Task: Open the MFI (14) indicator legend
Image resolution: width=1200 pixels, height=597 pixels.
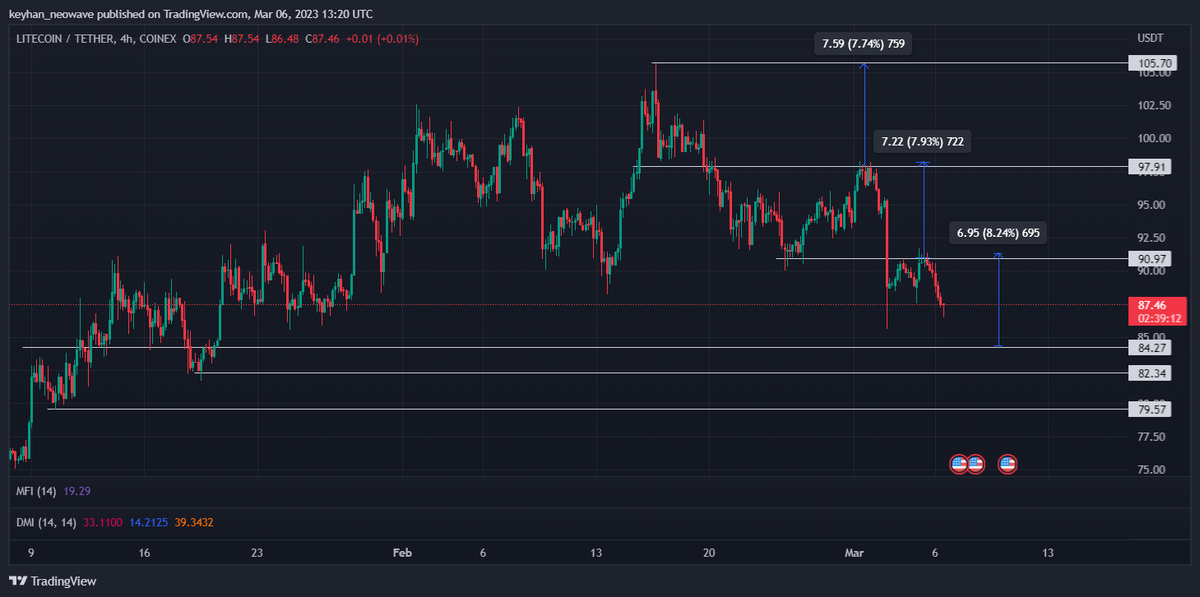Action: pos(36,492)
